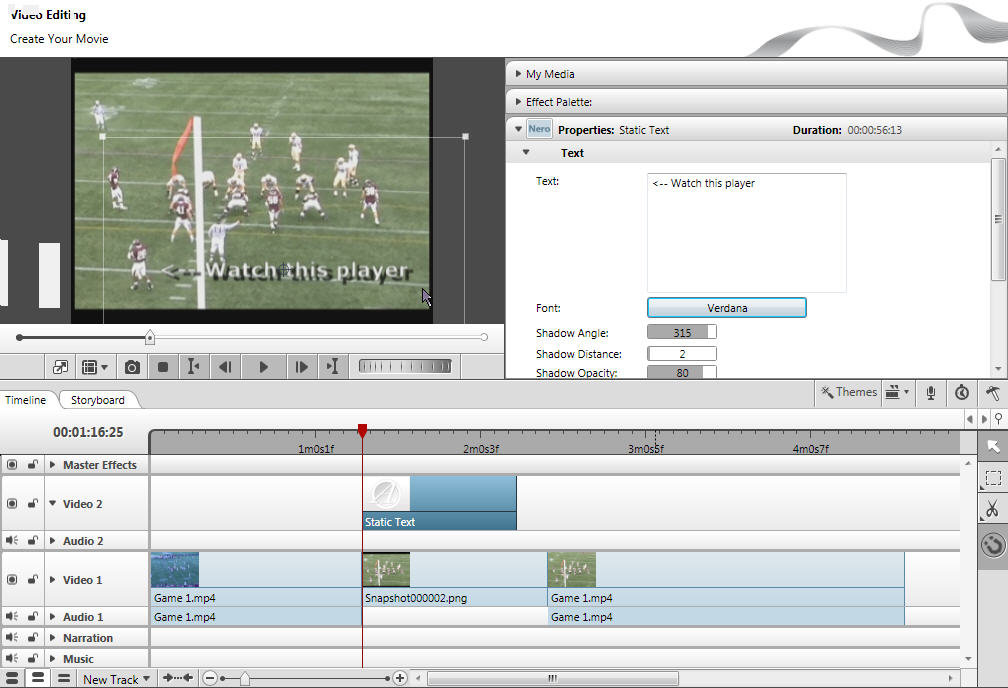The image size is (1008, 688).
Task: Toggle lock on Master Effects track
Action: (x=32, y=464)
